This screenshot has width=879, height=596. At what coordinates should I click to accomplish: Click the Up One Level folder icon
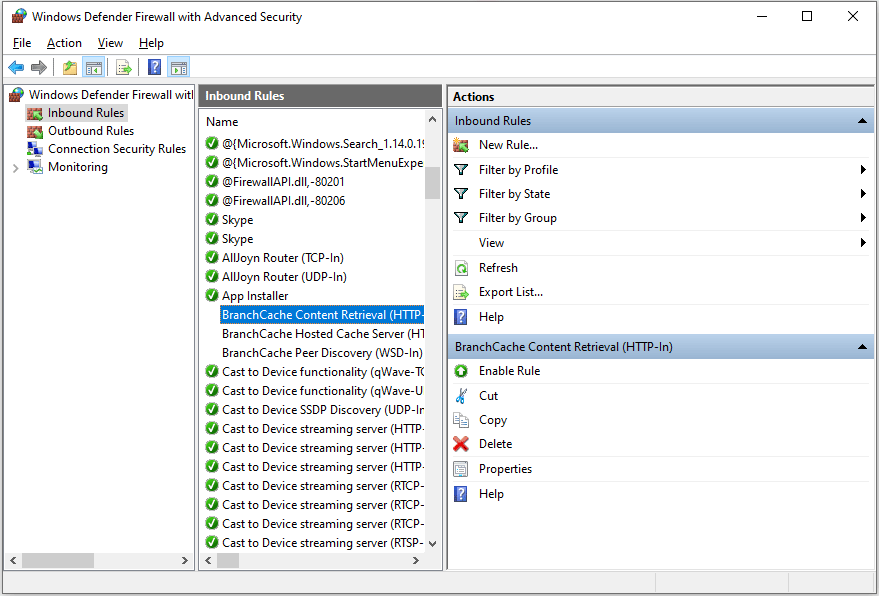tap(69, 68)
